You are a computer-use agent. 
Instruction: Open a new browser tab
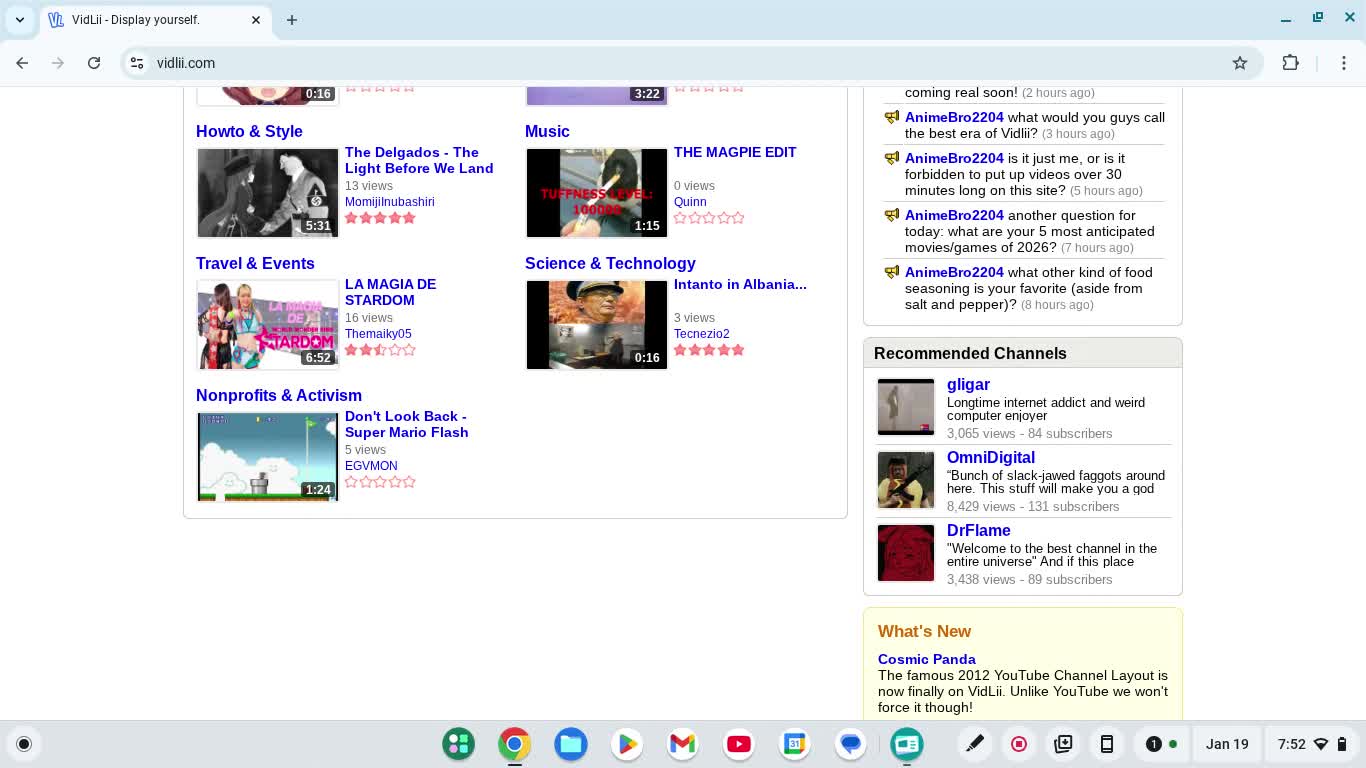292,20
